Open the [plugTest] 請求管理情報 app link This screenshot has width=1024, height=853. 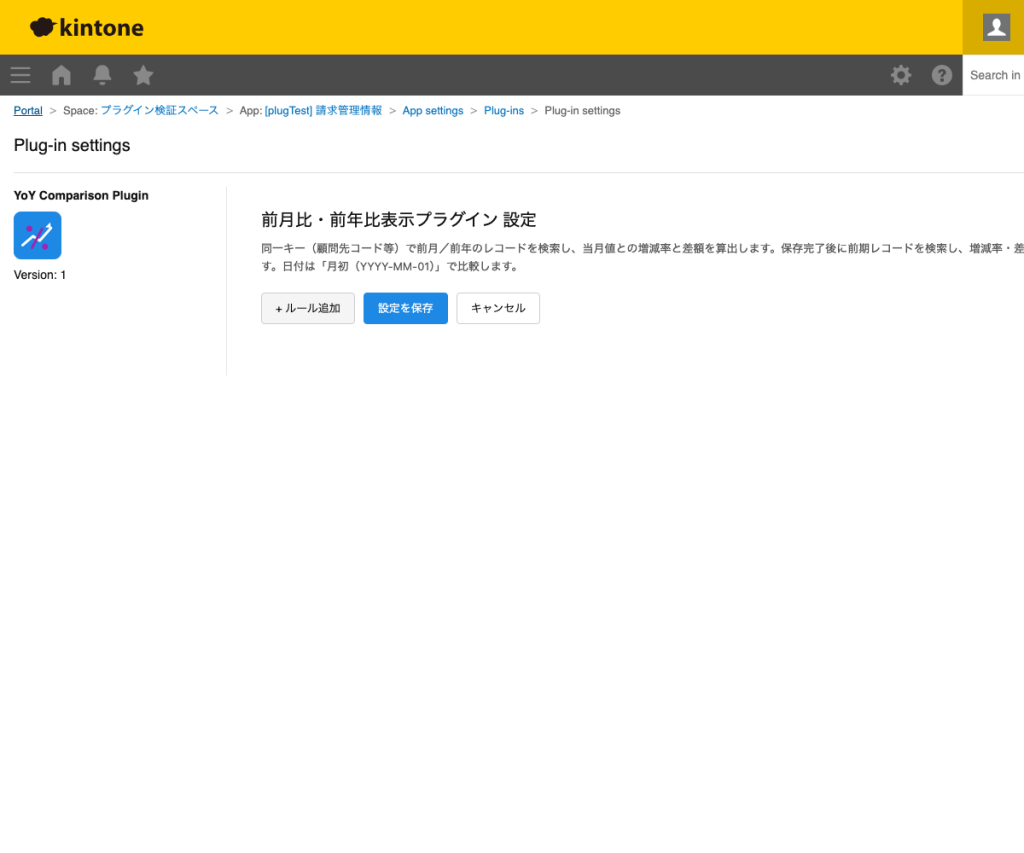321,110
